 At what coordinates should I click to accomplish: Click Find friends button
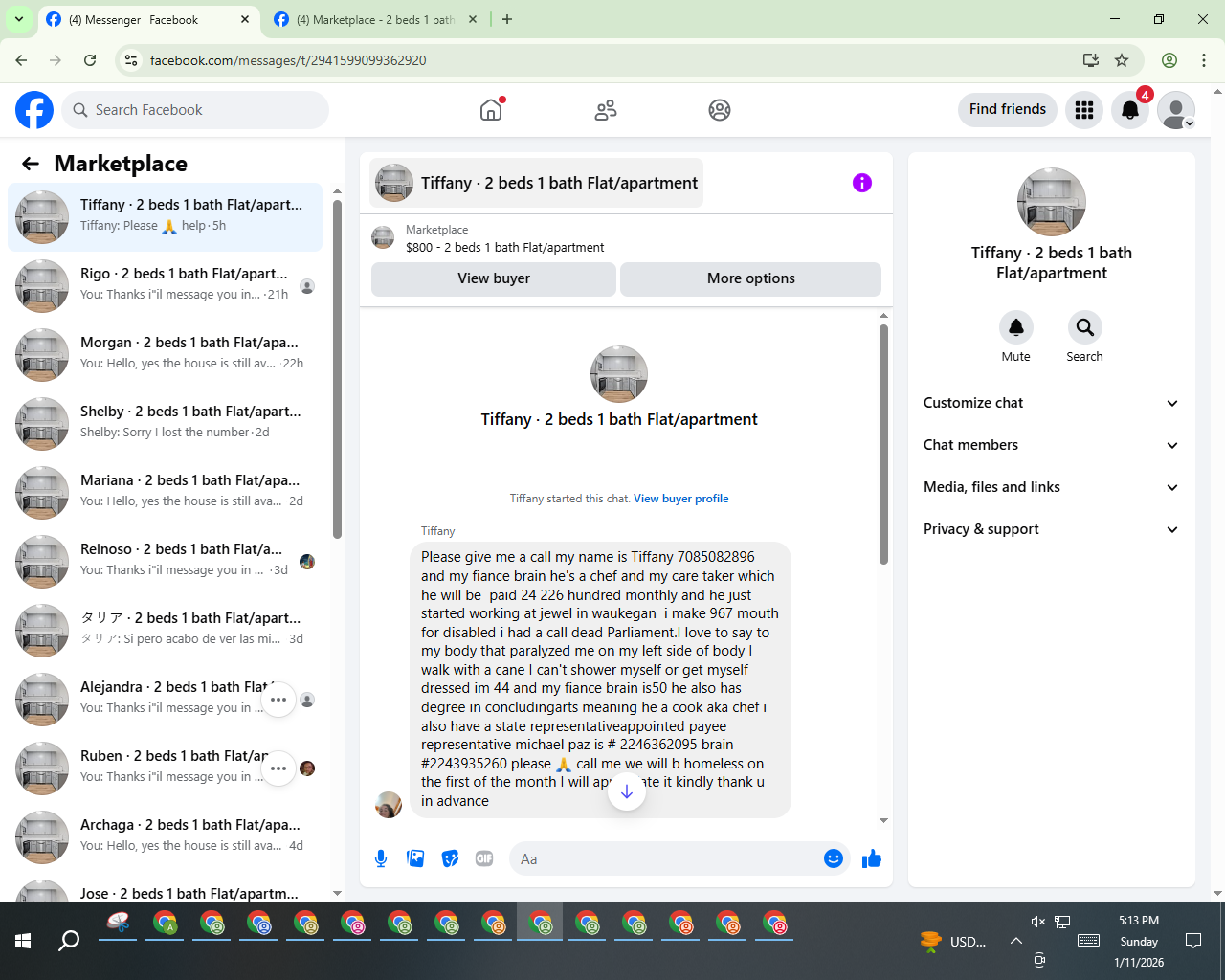(1008, 109)
